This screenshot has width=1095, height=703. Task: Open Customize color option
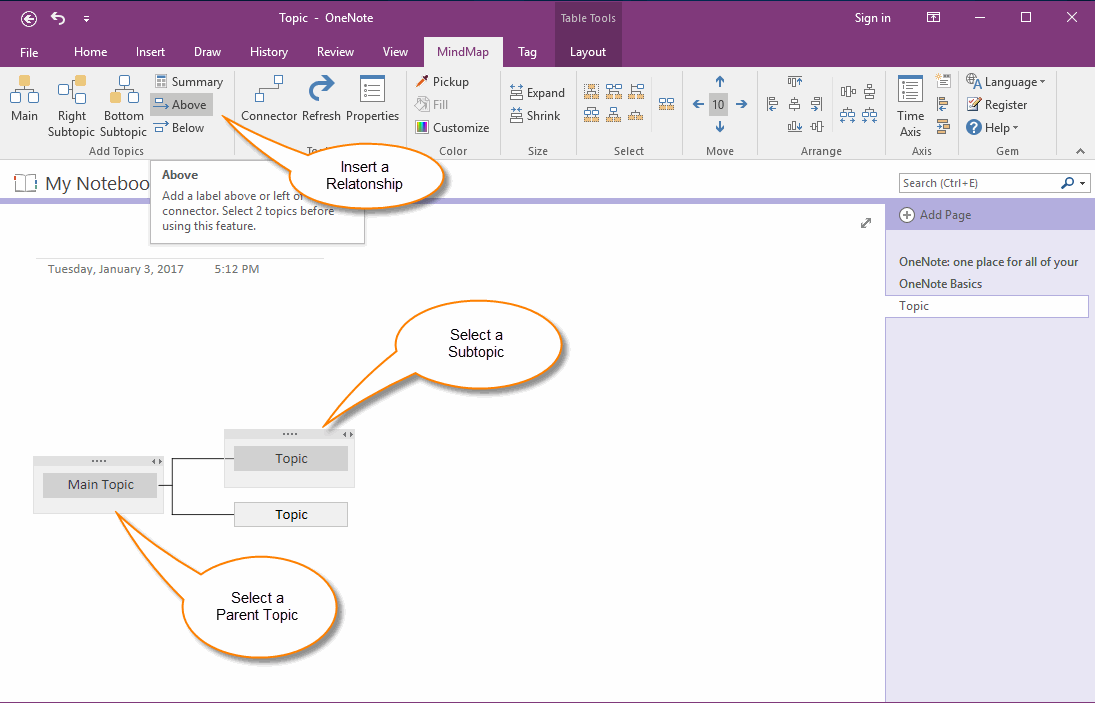pyautogui.click(x=452, y=128)
